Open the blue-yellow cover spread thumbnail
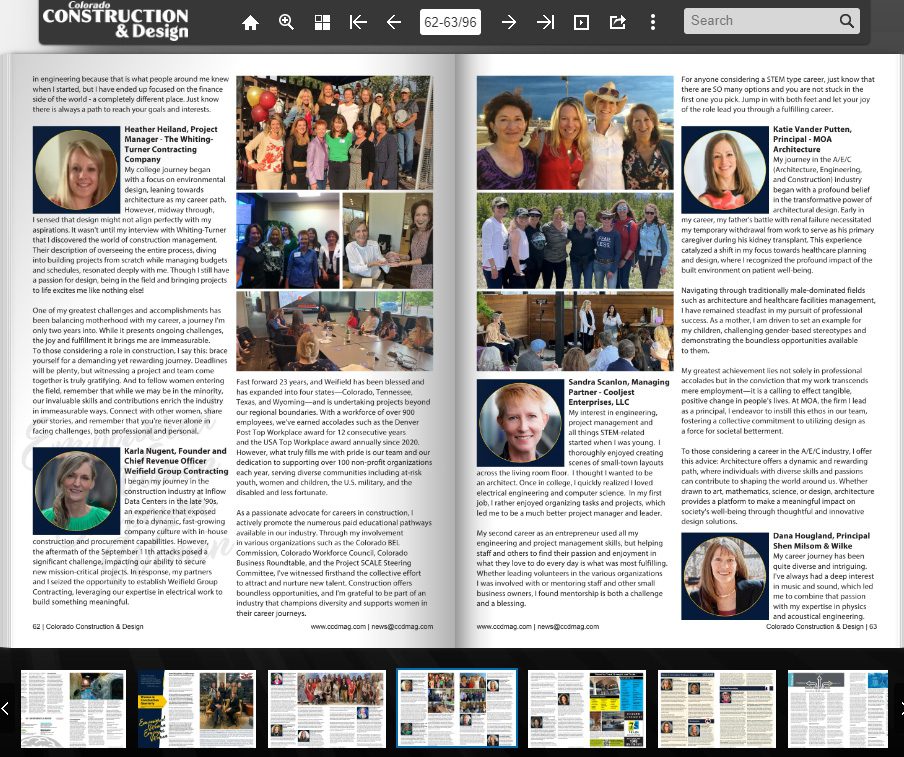 tap(197, 709)
